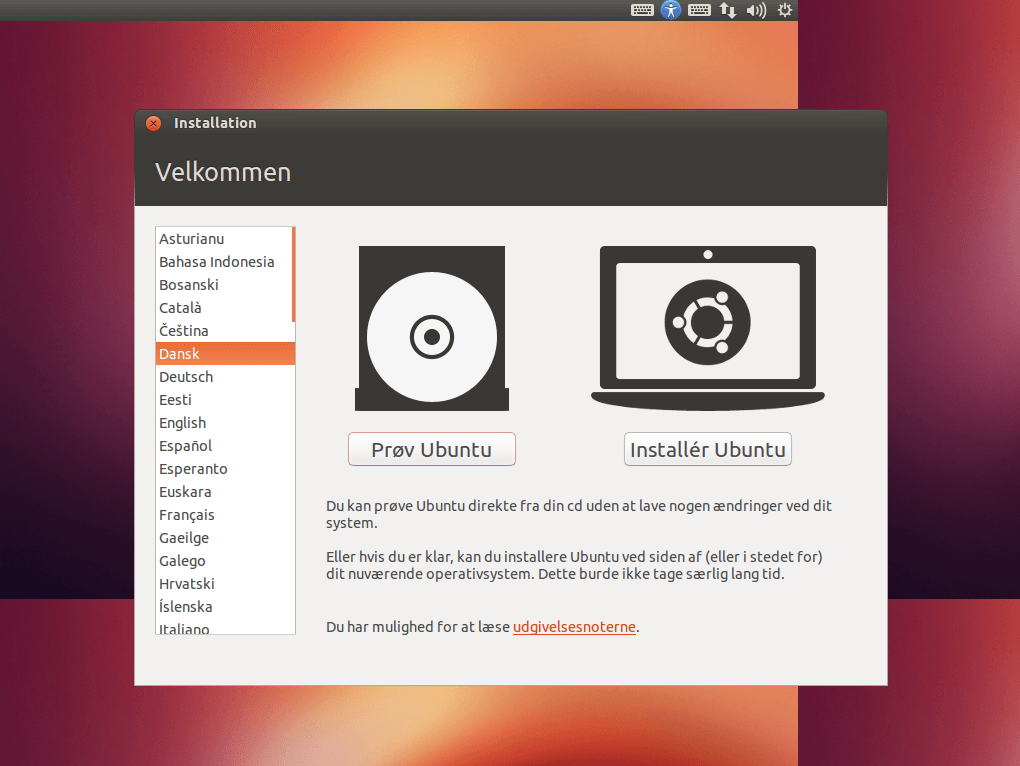Viewport: 1020px width, 766px height.
Task: Click the Installér Ubuntu button
Action: tap(707, 448)
